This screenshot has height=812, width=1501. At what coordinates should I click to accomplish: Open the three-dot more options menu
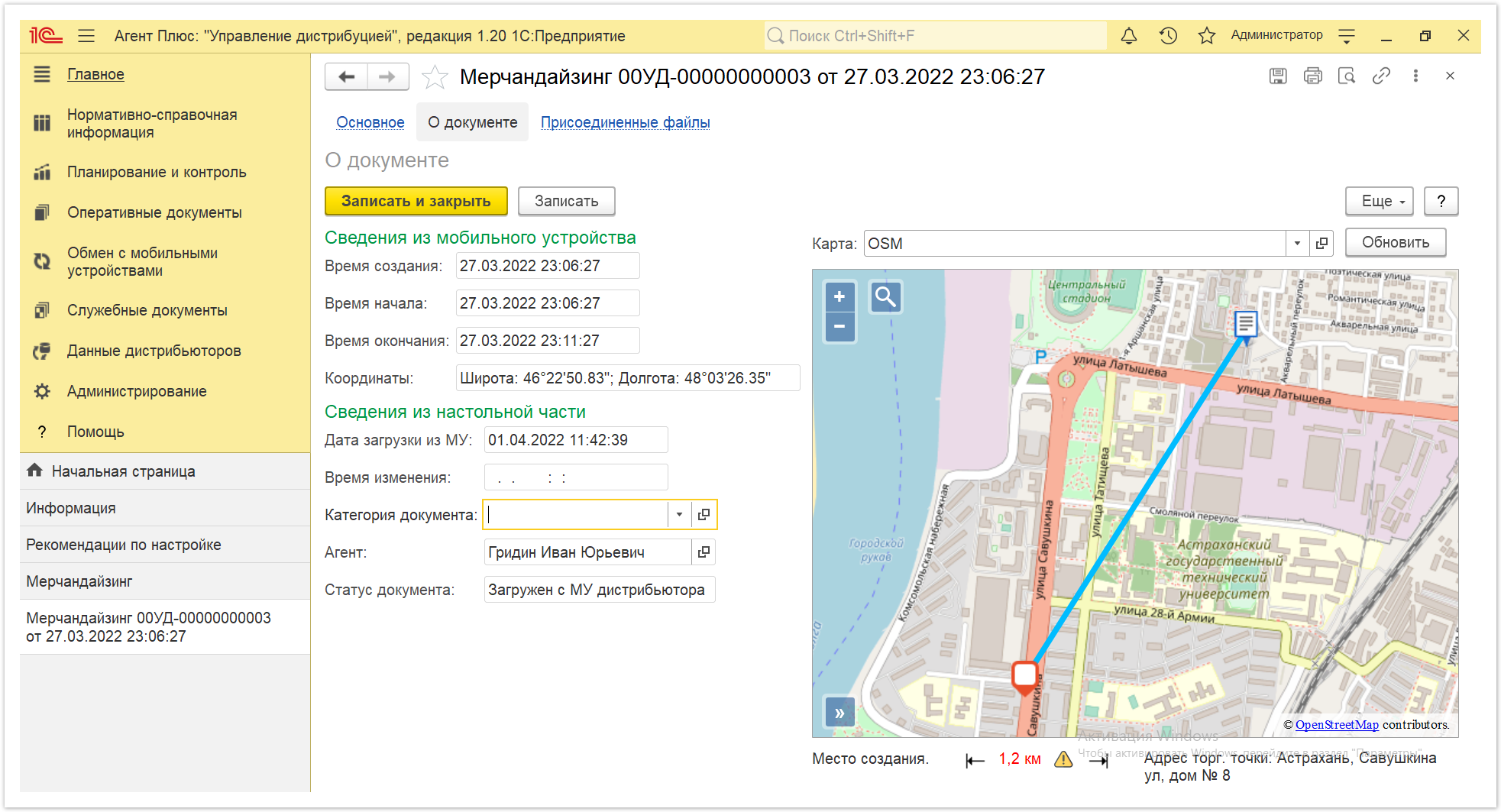1415,76
